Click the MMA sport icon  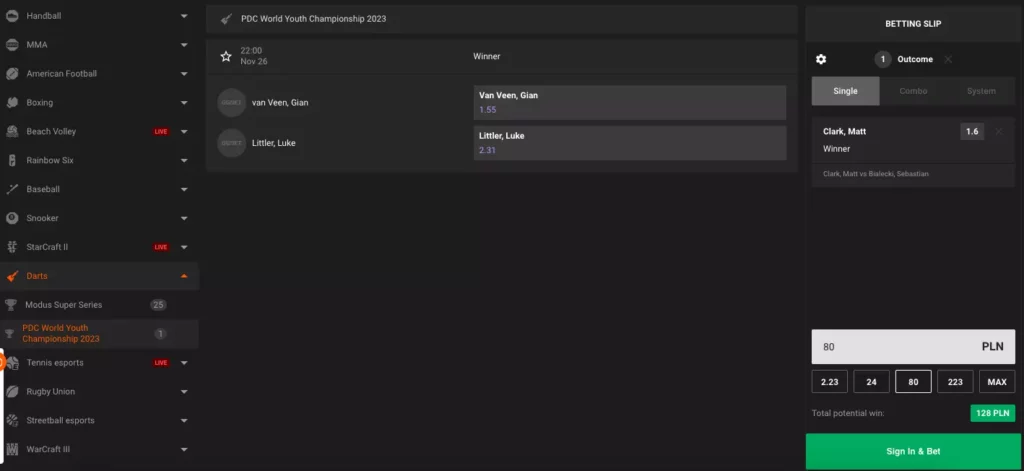pyautogui.click(x=12, y=44)
